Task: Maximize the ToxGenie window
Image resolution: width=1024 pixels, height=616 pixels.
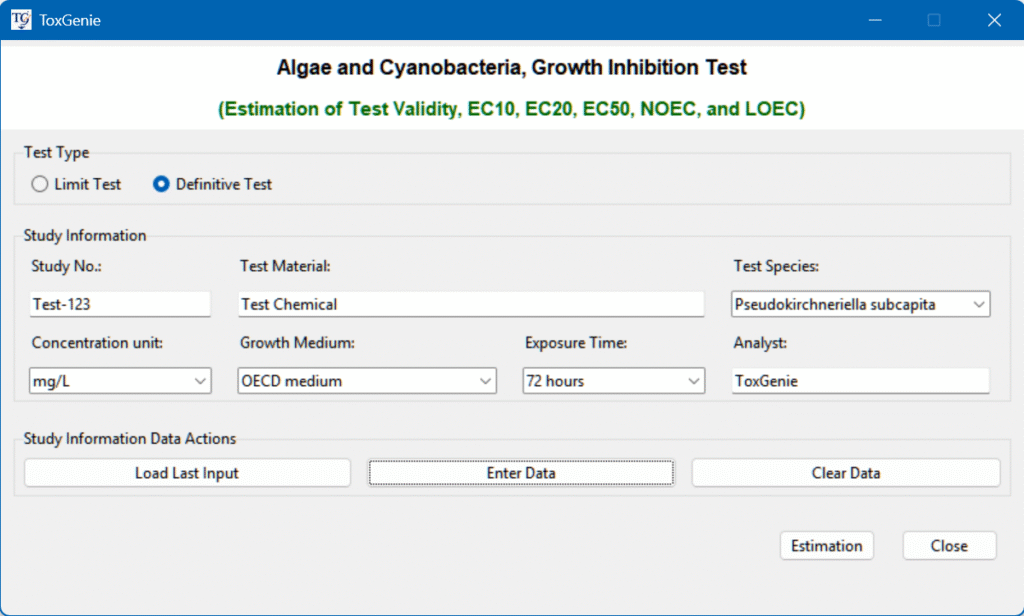Action: (x=934, y=20)
